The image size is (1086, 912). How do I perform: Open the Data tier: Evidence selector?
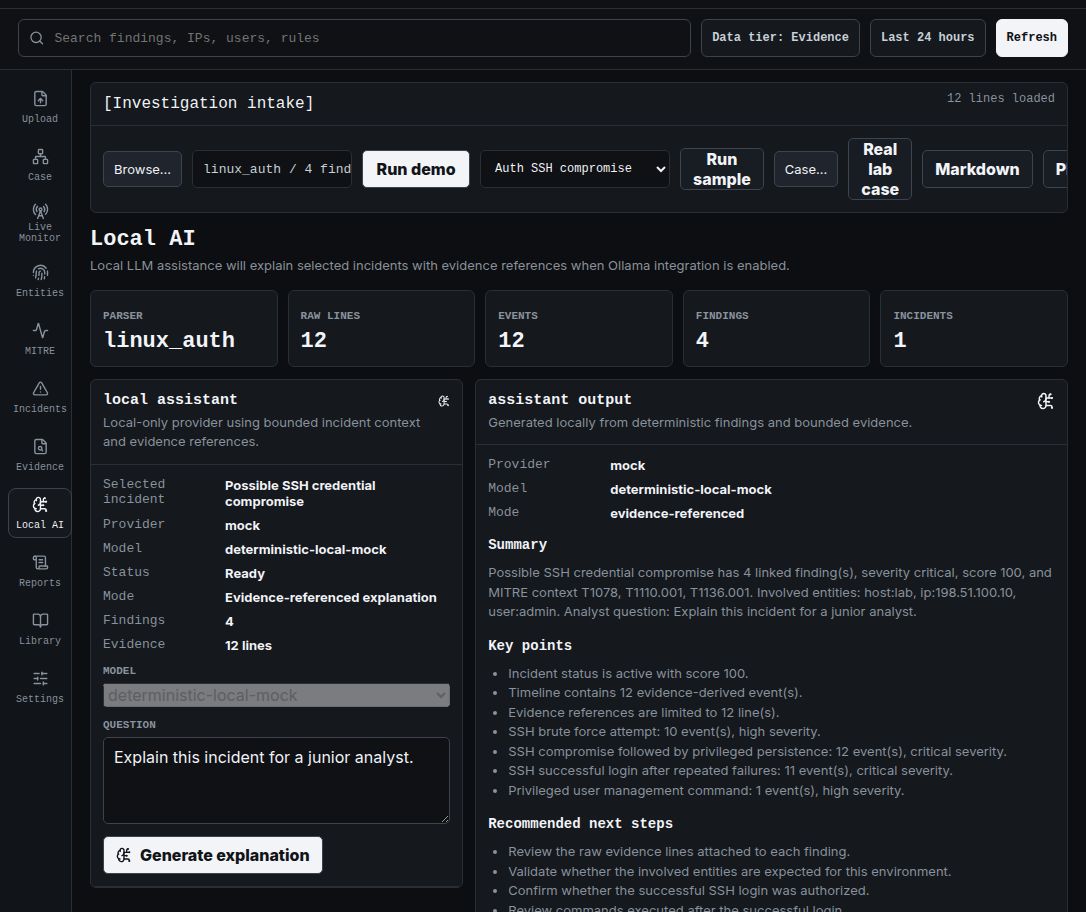coord(780,37)
